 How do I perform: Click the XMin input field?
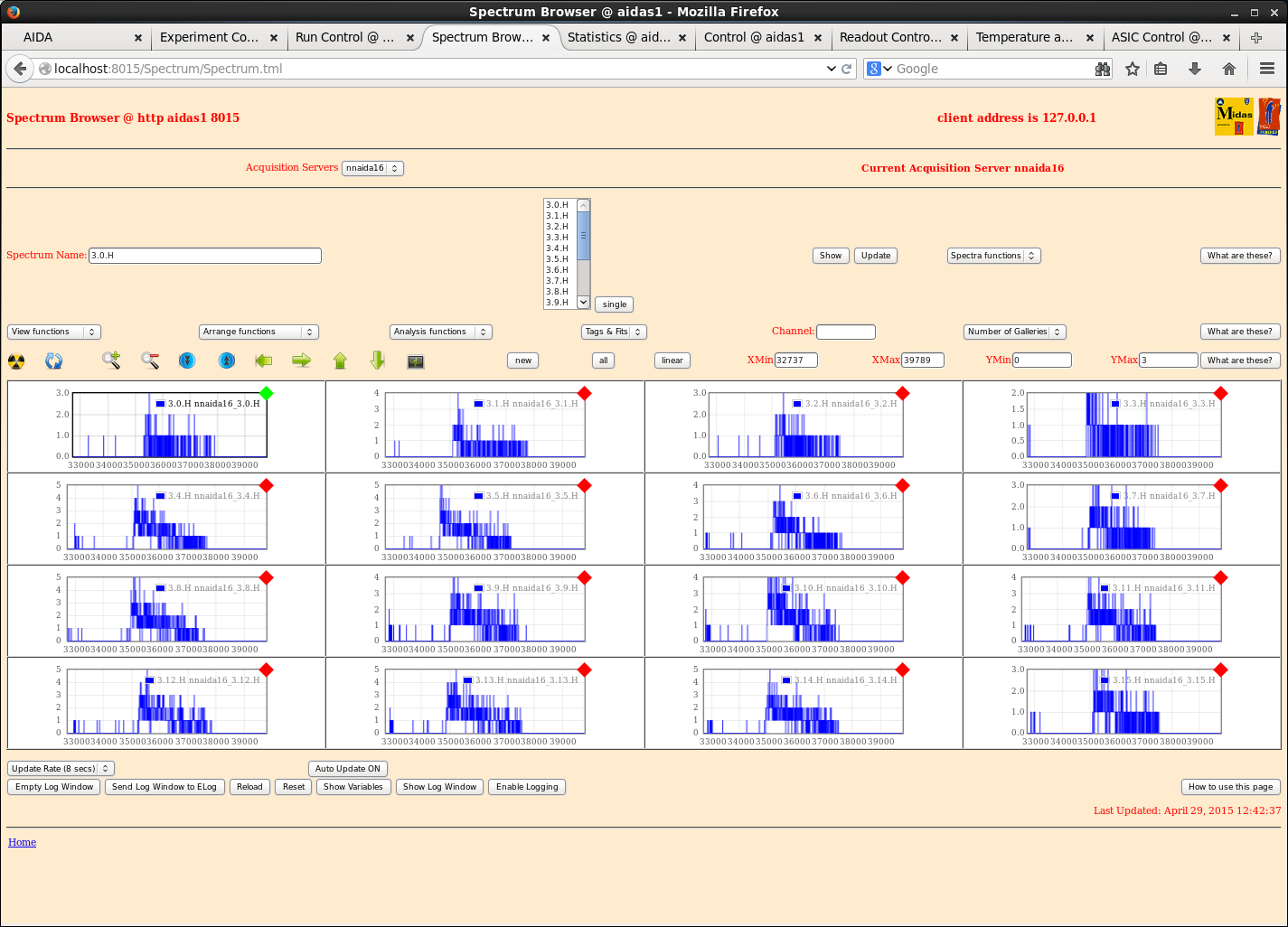pyautogui.click(x=796, y=360)
